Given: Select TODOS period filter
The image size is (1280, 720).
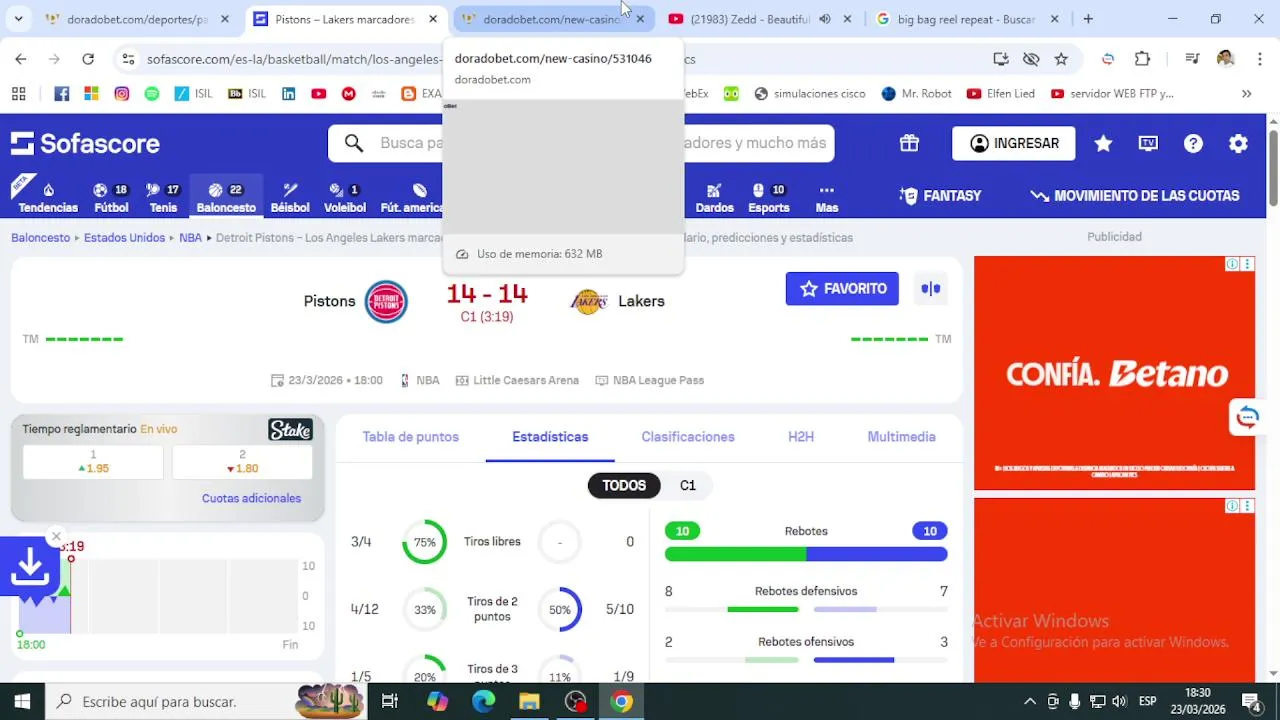Looking at the screenshot, I should click(x=624, y=485).
